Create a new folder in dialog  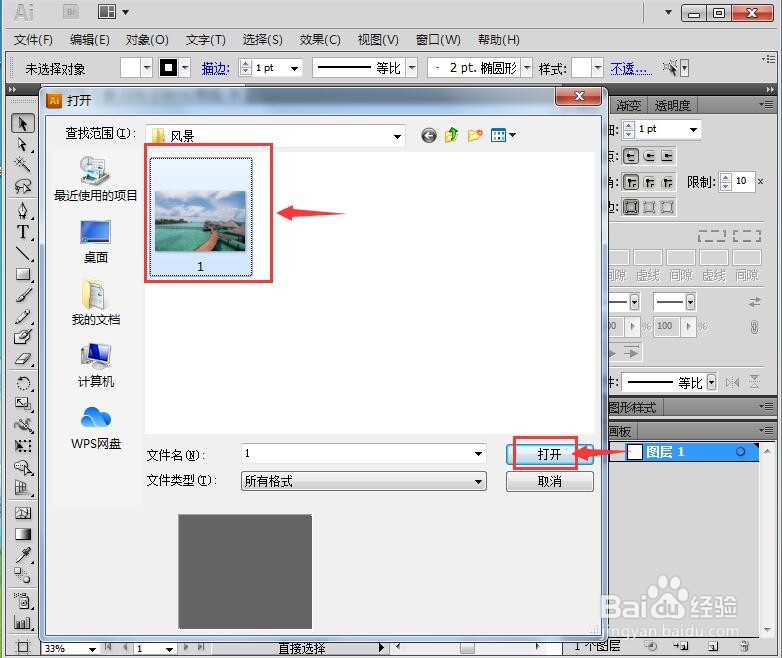pyautogui.click(x=475, y=135)
